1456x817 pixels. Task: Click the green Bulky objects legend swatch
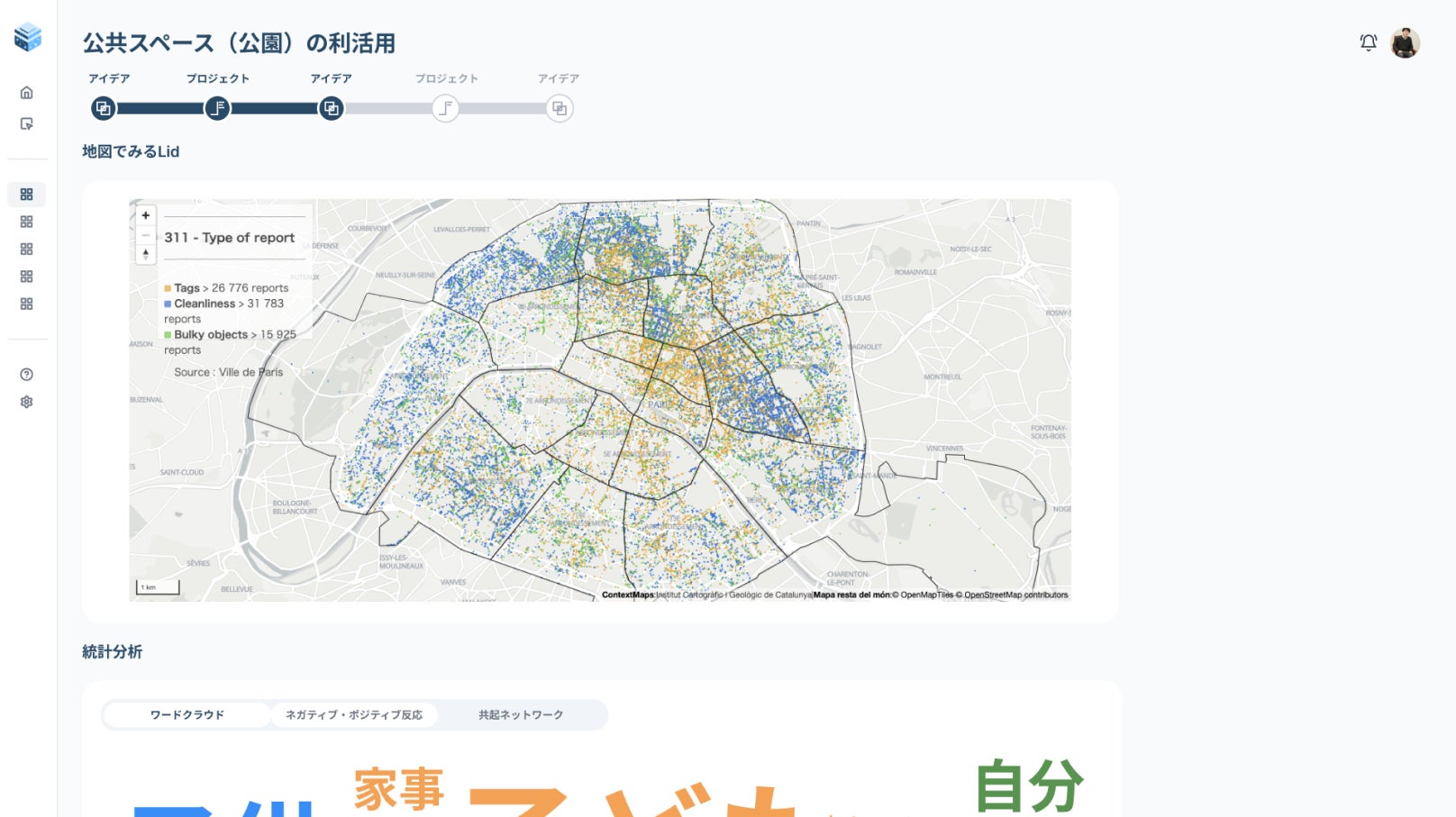pos(168,335)
